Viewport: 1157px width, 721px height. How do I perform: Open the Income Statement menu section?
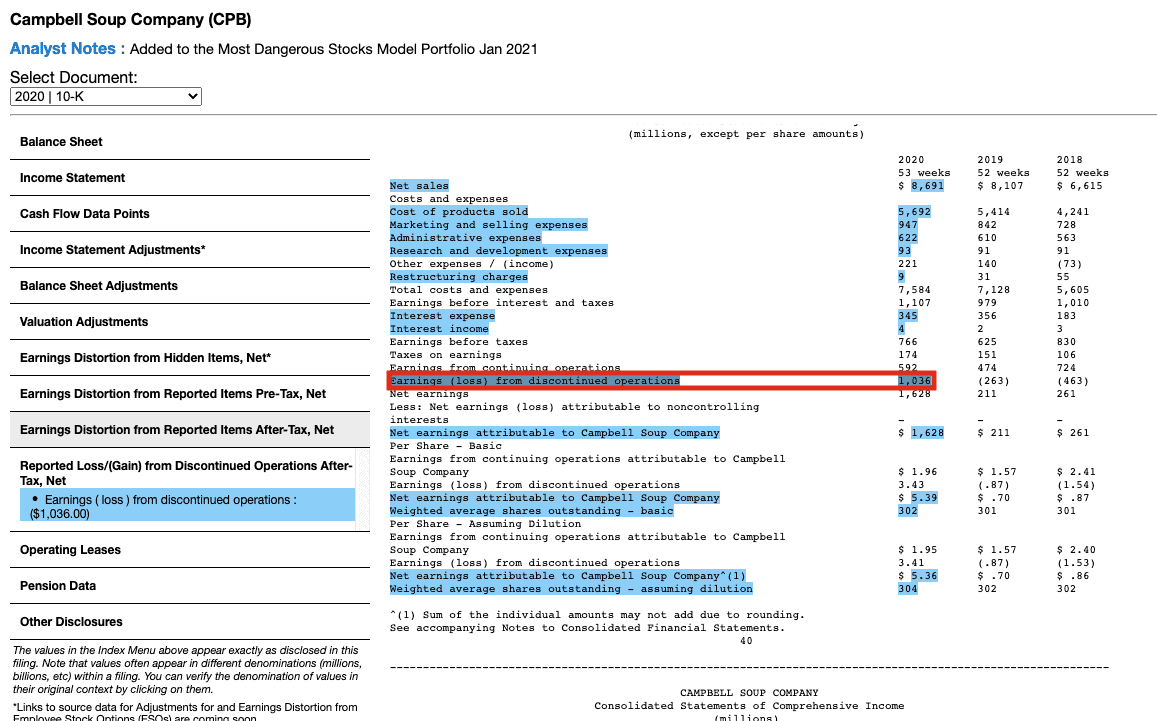[x=72, y=178]
